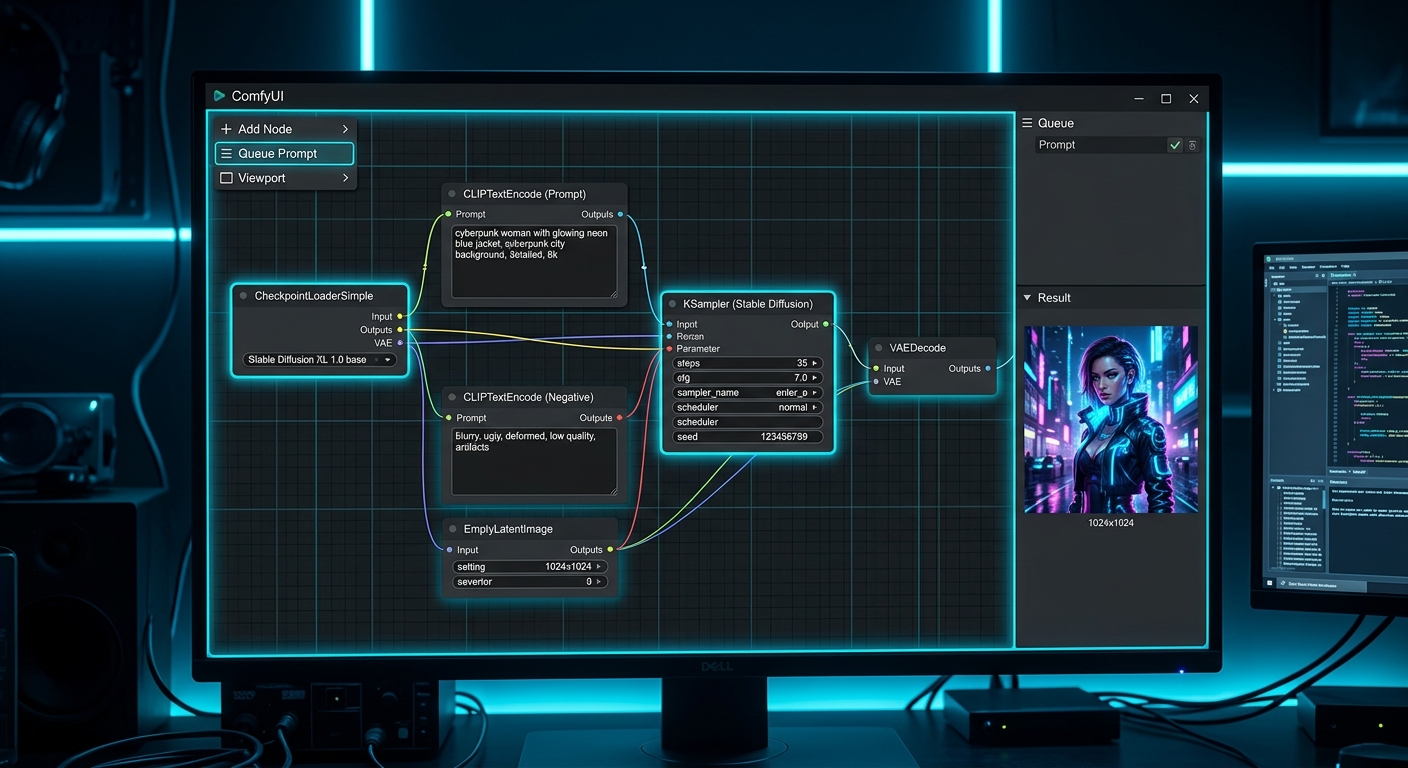This screenshot has width=1408, height=768.
Task: Click the ComfyUI logo in the title bar
Action: (219, 96)
